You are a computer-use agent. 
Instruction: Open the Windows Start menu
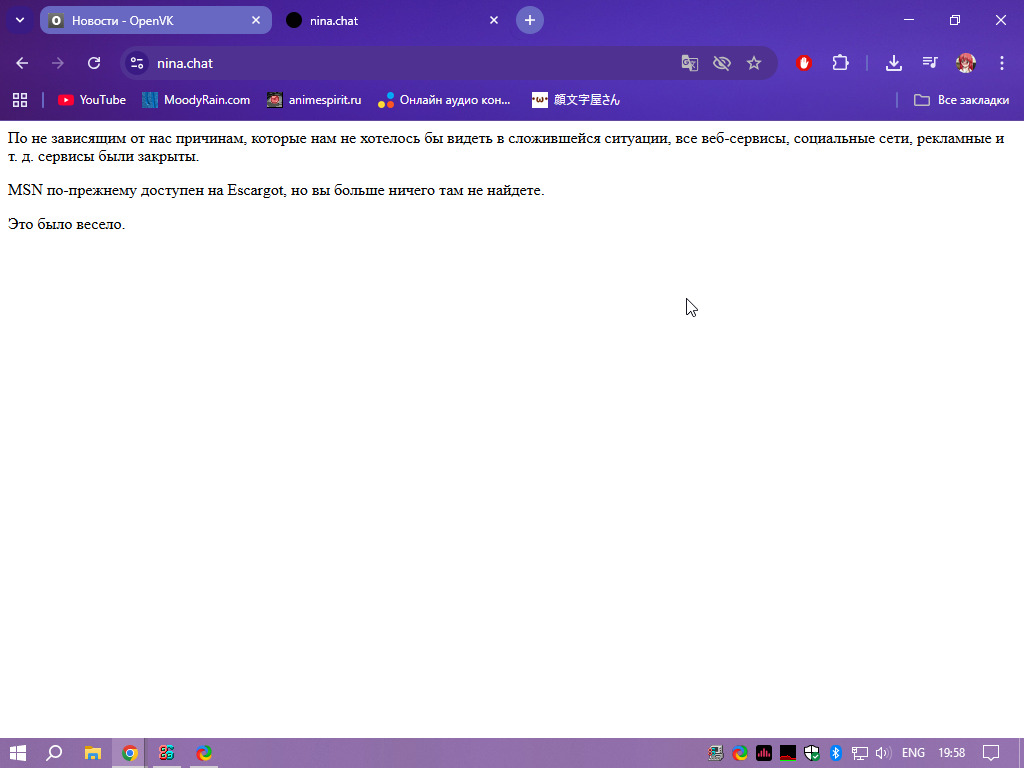click(x=17, y=753)
